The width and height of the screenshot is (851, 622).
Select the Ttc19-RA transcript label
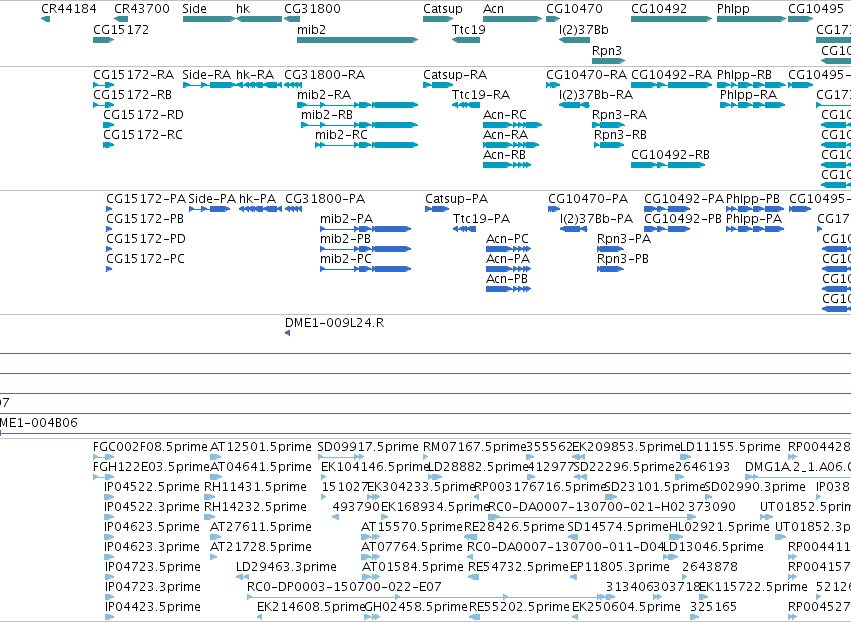tap(481, 94)
